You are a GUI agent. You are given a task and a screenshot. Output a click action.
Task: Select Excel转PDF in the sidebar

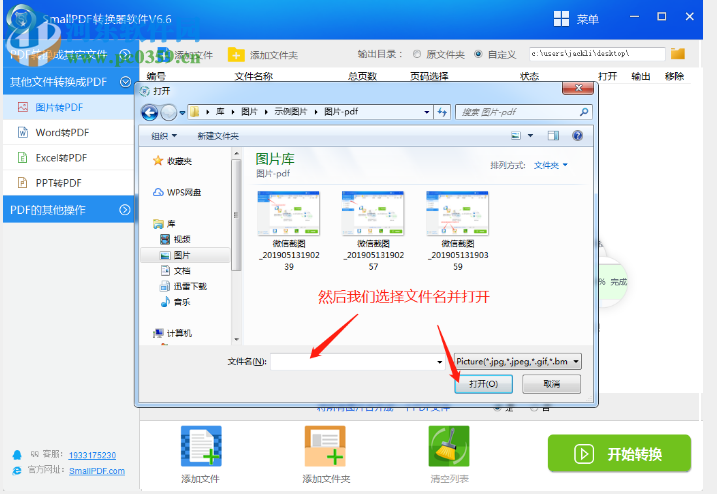(69, 158)
